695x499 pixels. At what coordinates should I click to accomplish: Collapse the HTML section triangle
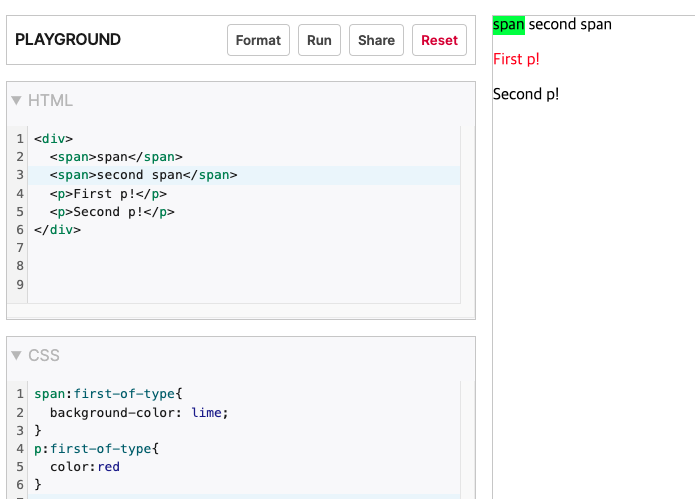[16, 101]
